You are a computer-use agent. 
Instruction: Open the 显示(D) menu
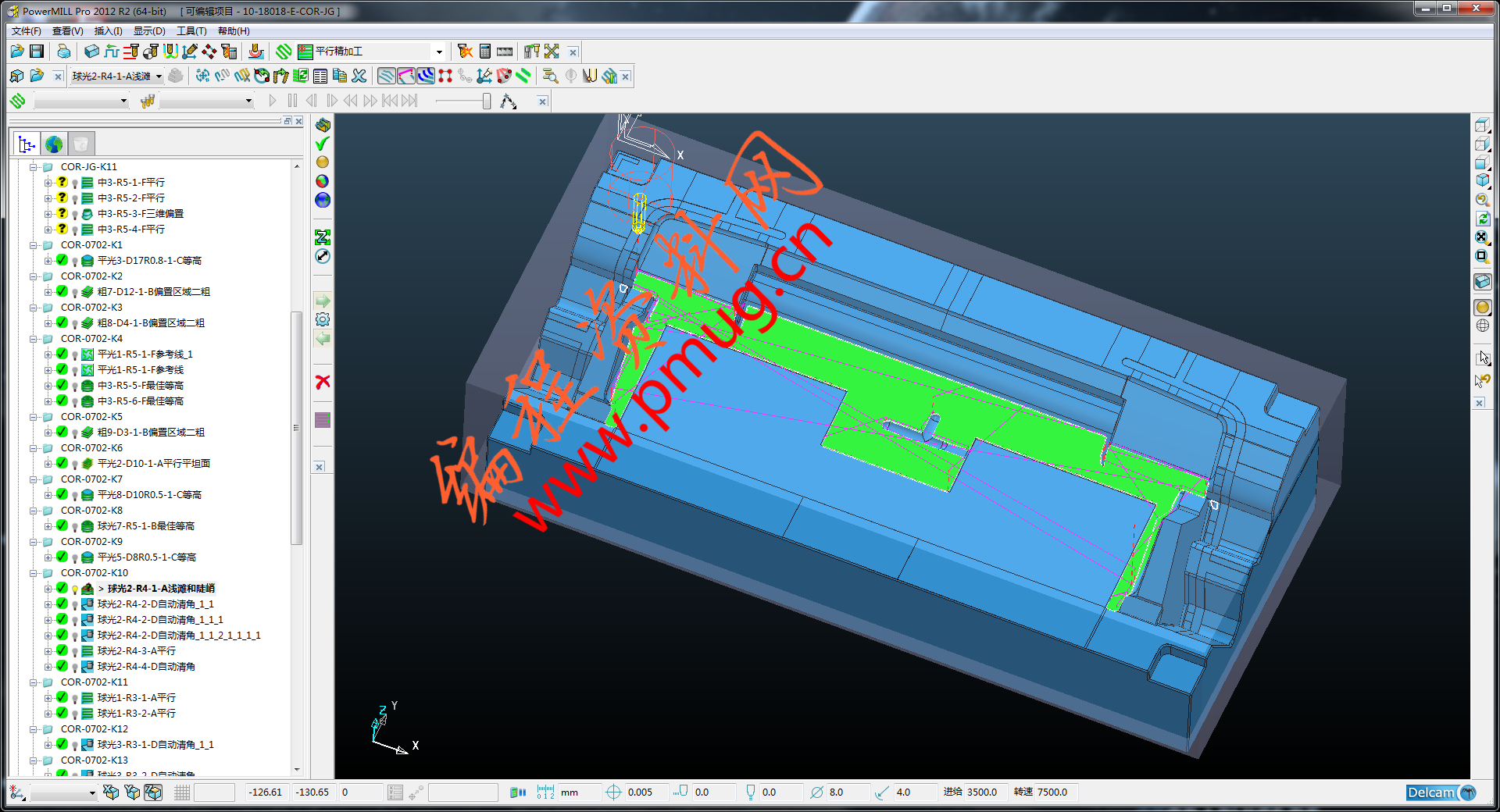point(149,31)
